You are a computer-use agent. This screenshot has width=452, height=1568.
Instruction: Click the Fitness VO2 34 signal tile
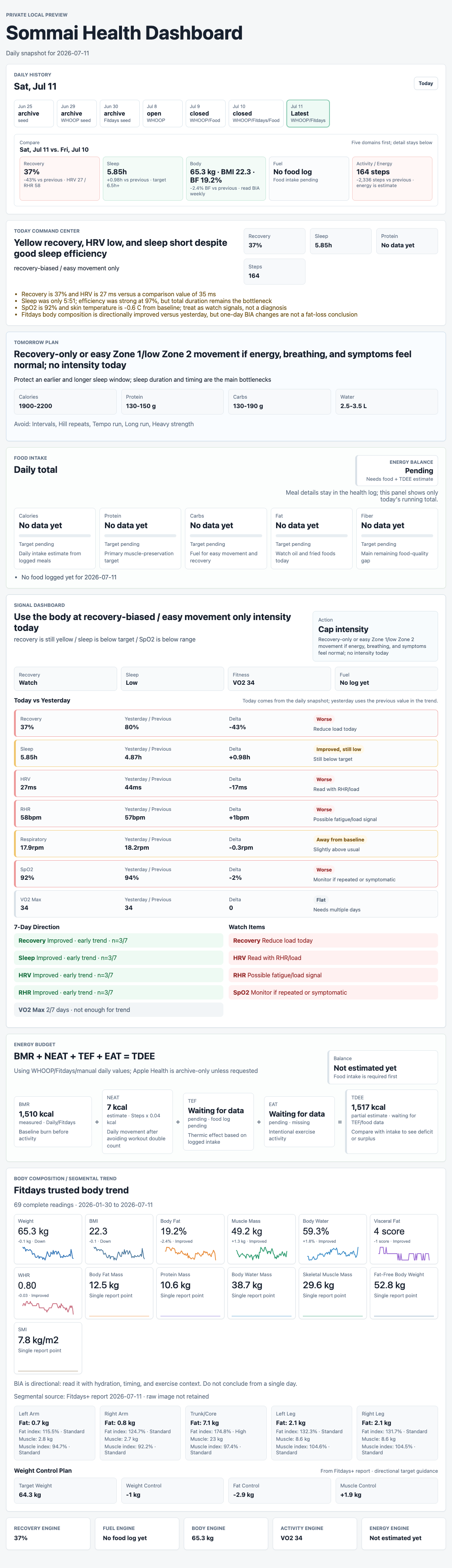tap(279, 679)
